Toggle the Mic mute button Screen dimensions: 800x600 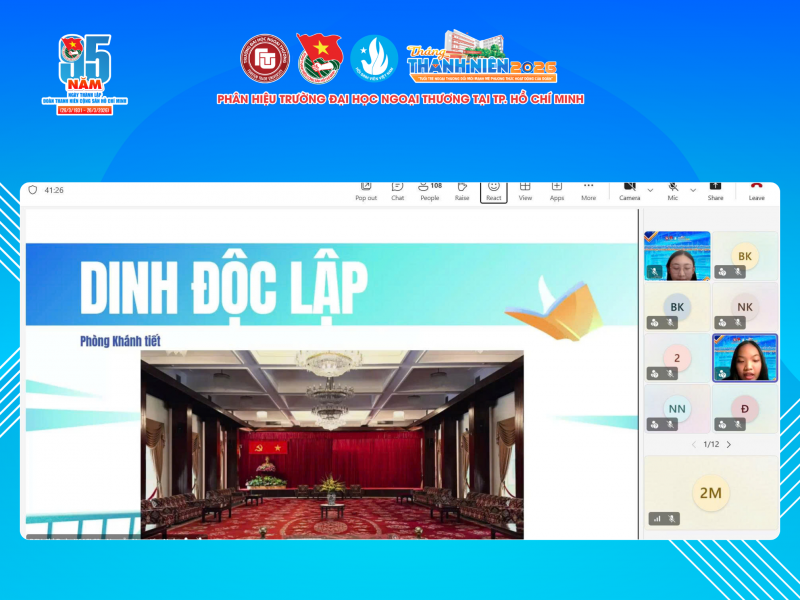click(x=673, y=189)
